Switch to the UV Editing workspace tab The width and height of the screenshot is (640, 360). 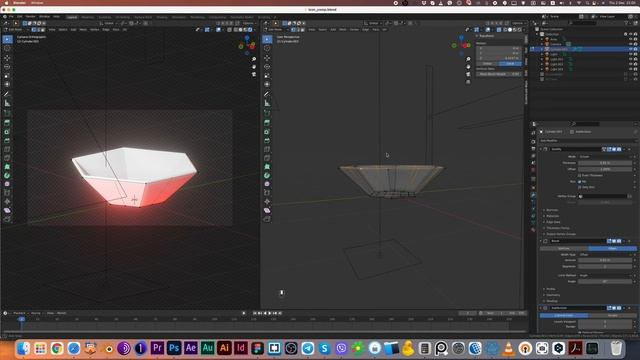[122, 17]
